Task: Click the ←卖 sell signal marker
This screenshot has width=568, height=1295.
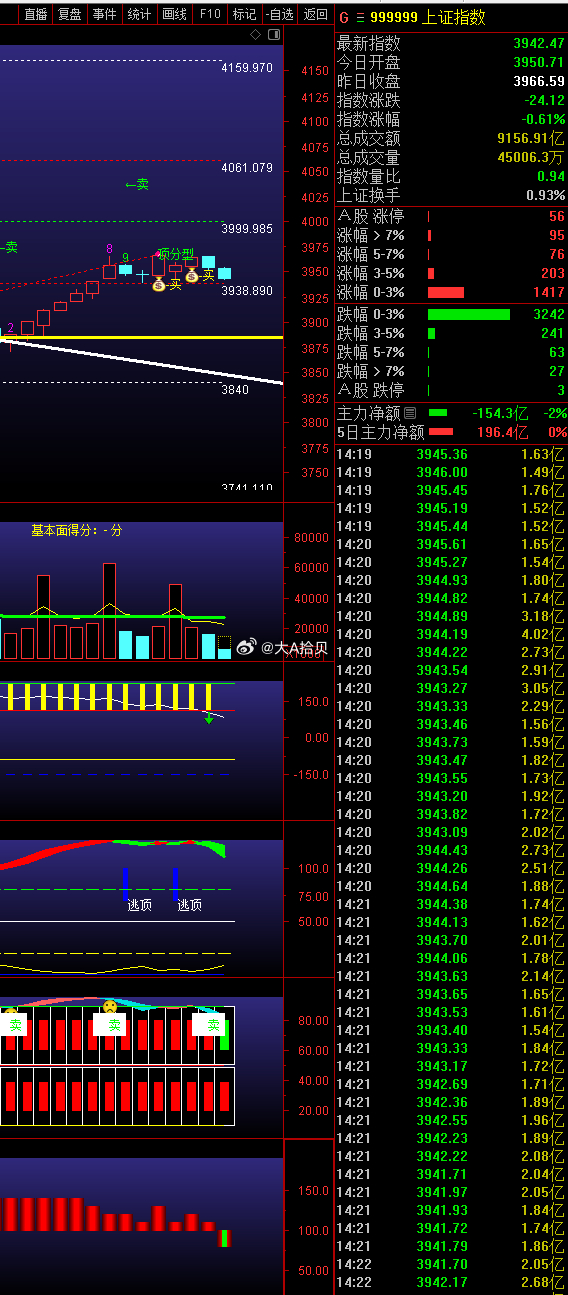Action: (137, 184)
